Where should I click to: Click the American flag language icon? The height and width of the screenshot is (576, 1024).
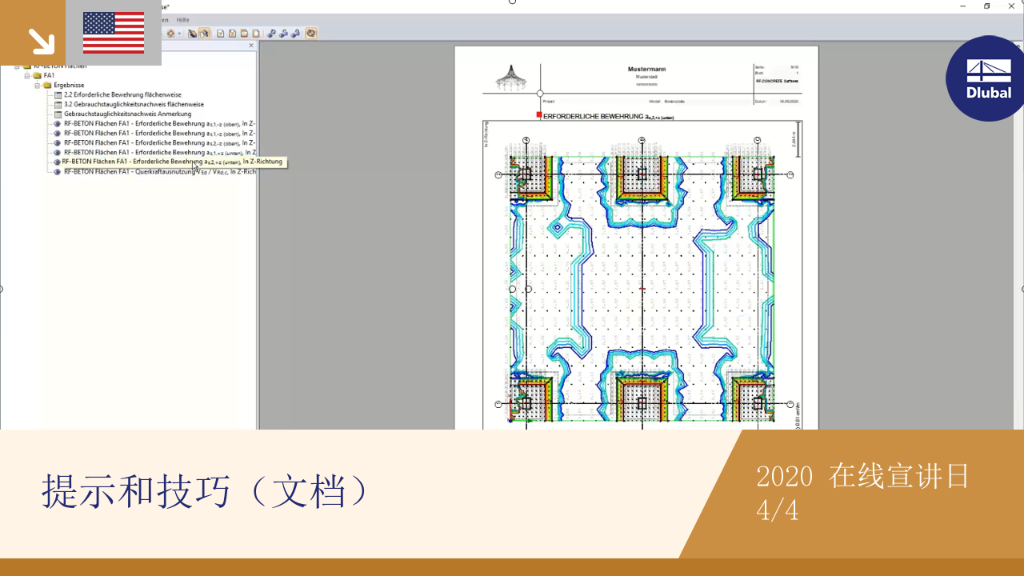114,33
